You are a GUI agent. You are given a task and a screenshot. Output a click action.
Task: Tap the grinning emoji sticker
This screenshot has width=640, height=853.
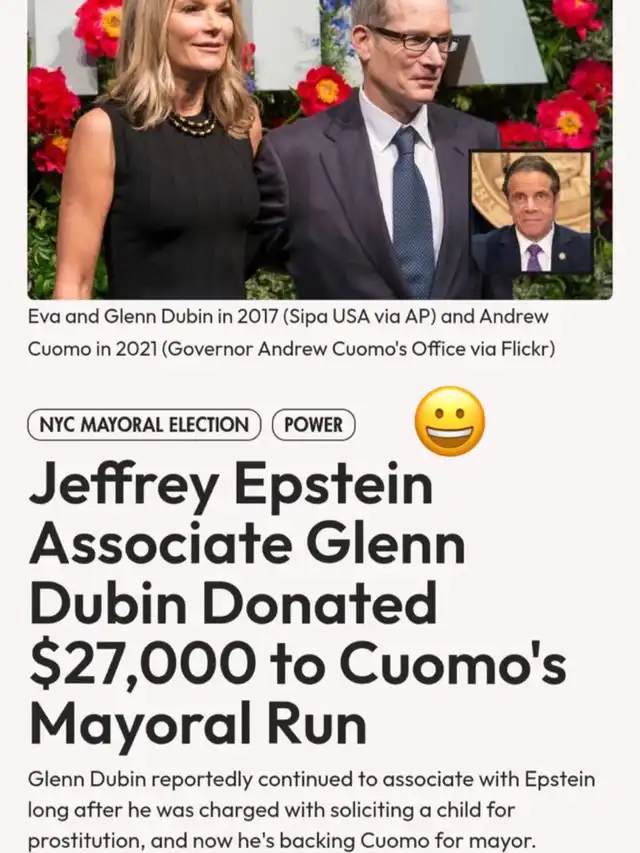point(450,421)
